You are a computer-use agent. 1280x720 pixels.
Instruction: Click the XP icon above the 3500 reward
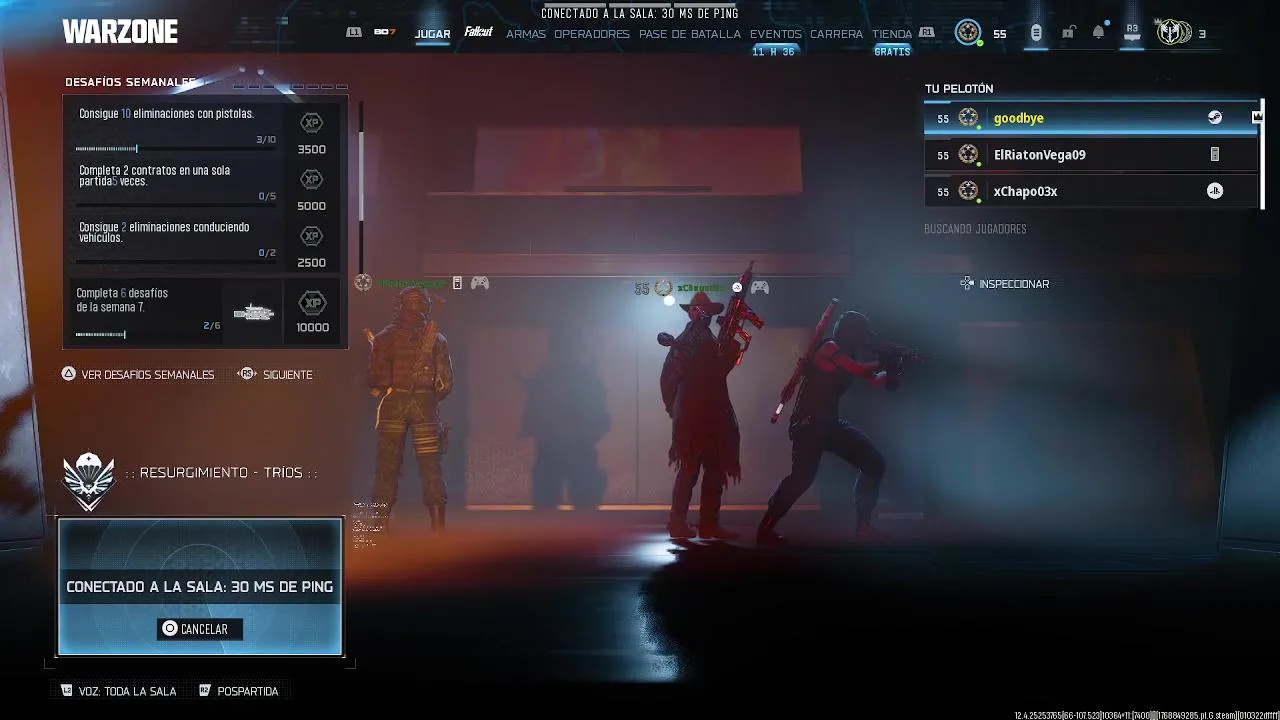pyautogui.click(x=312, y=123)
